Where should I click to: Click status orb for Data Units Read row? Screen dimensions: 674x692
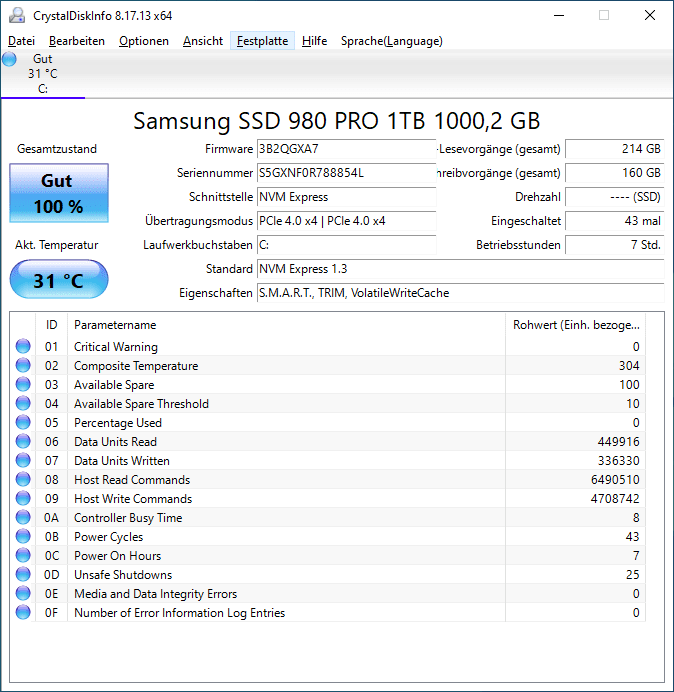click(x=23, y=441)
